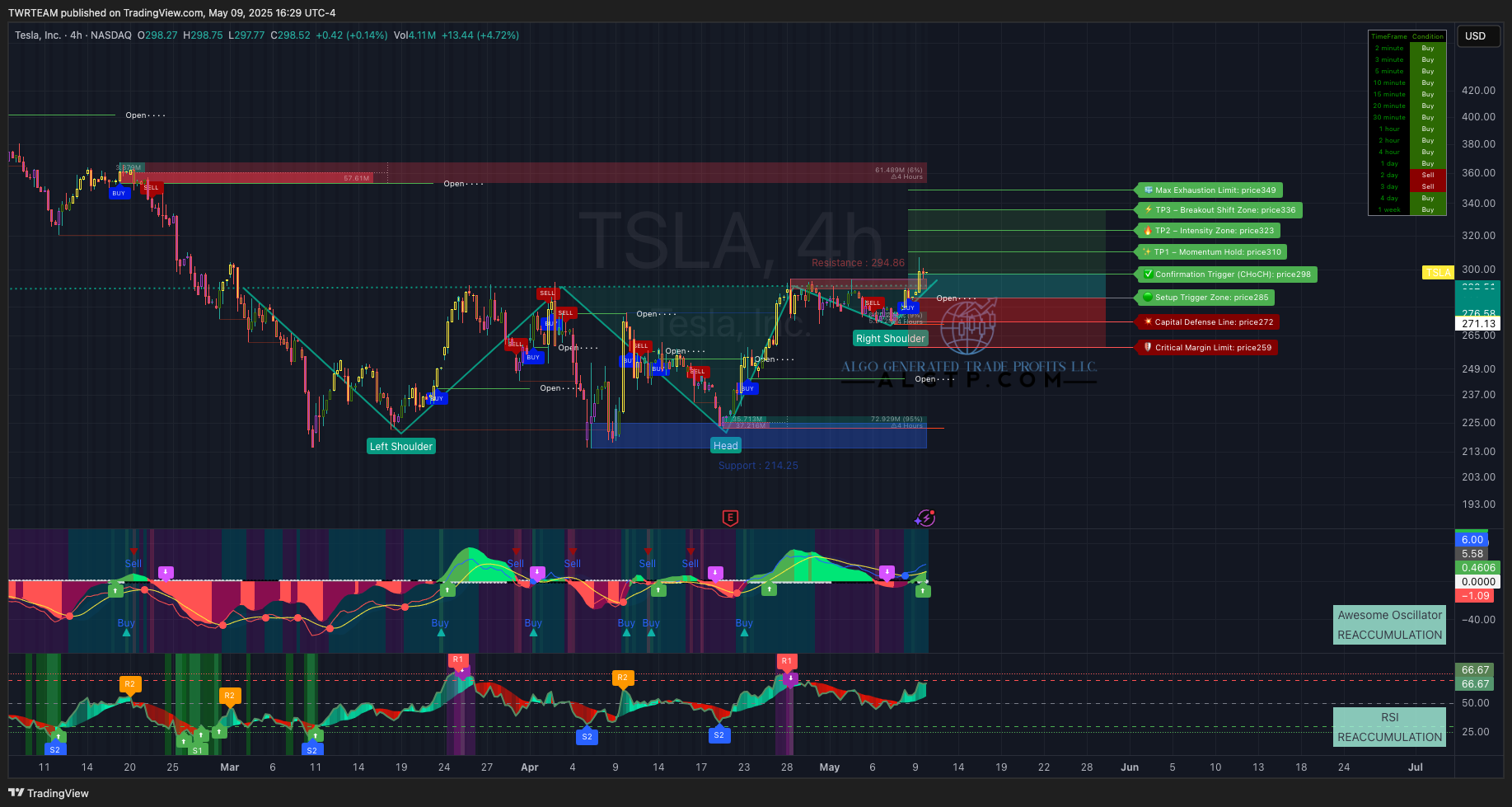
Task: Click the topmost SELL tag near April 2
Action: tap(547, 293)
